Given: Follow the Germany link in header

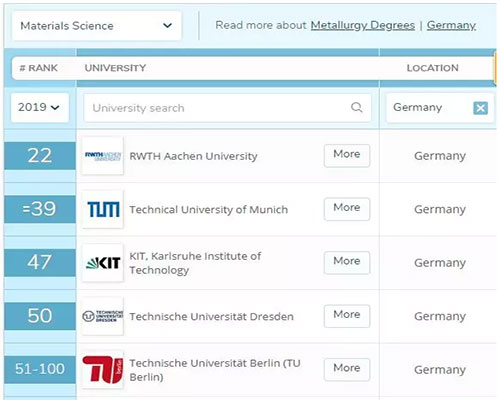Looking at the screenshot, I should pos(451,25).
